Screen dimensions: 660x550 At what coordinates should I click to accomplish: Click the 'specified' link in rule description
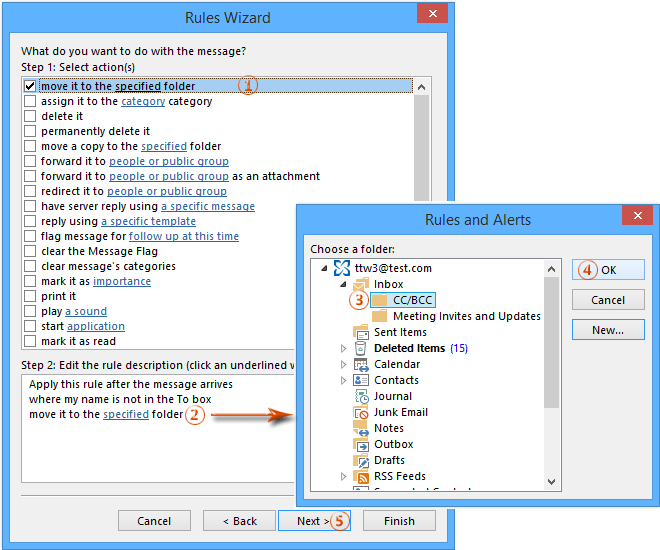(x=126, y=414)
